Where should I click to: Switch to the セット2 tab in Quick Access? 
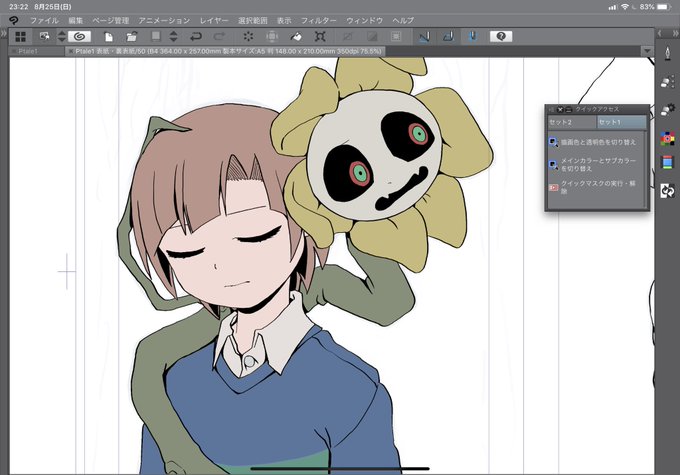click(x=572, y=122)
